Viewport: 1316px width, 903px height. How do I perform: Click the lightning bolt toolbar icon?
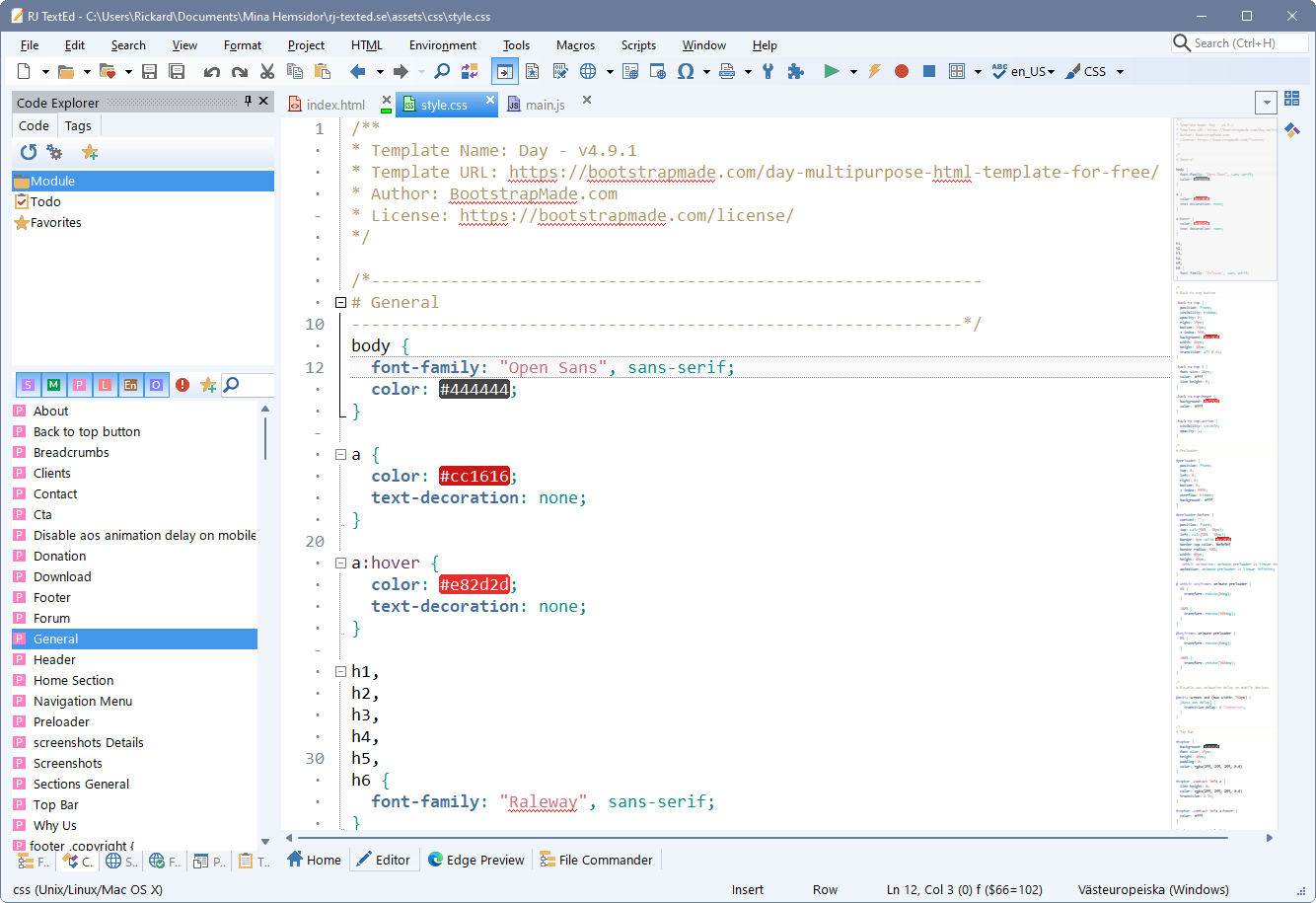874,71
